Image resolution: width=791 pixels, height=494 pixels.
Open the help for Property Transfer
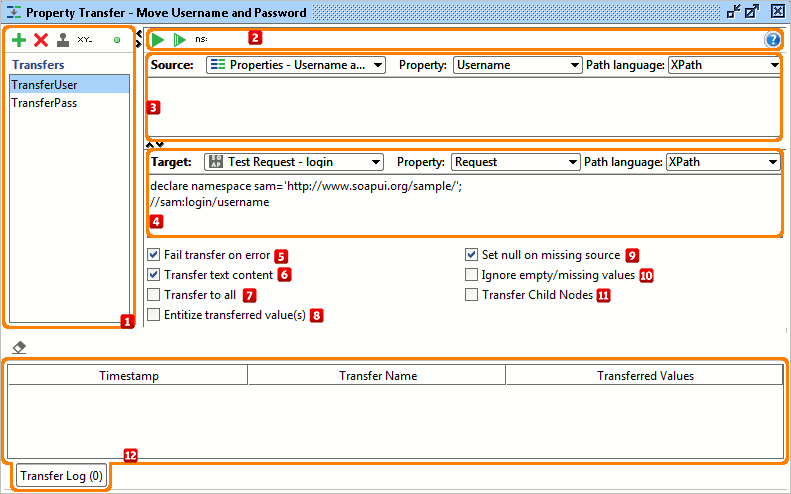[x=772, y=40]
